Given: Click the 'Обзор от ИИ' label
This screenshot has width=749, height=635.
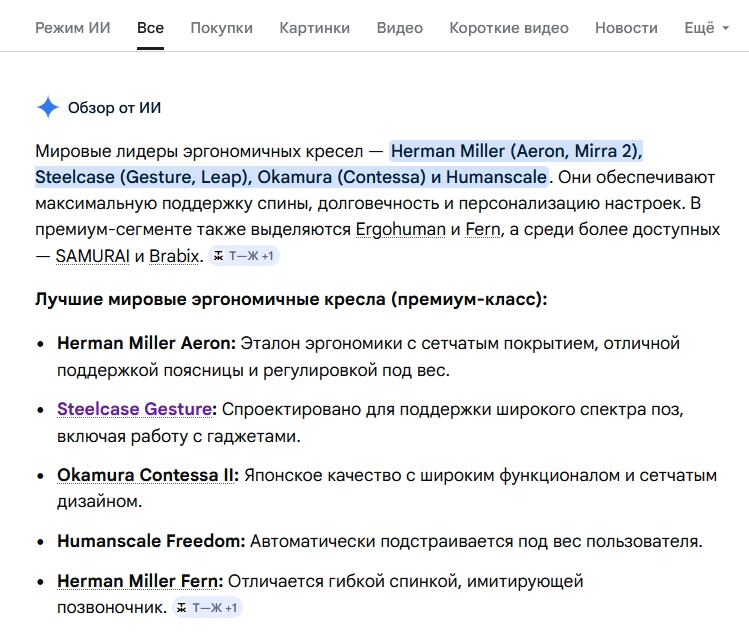Looking at the screenshot, I should click(114, 108).
